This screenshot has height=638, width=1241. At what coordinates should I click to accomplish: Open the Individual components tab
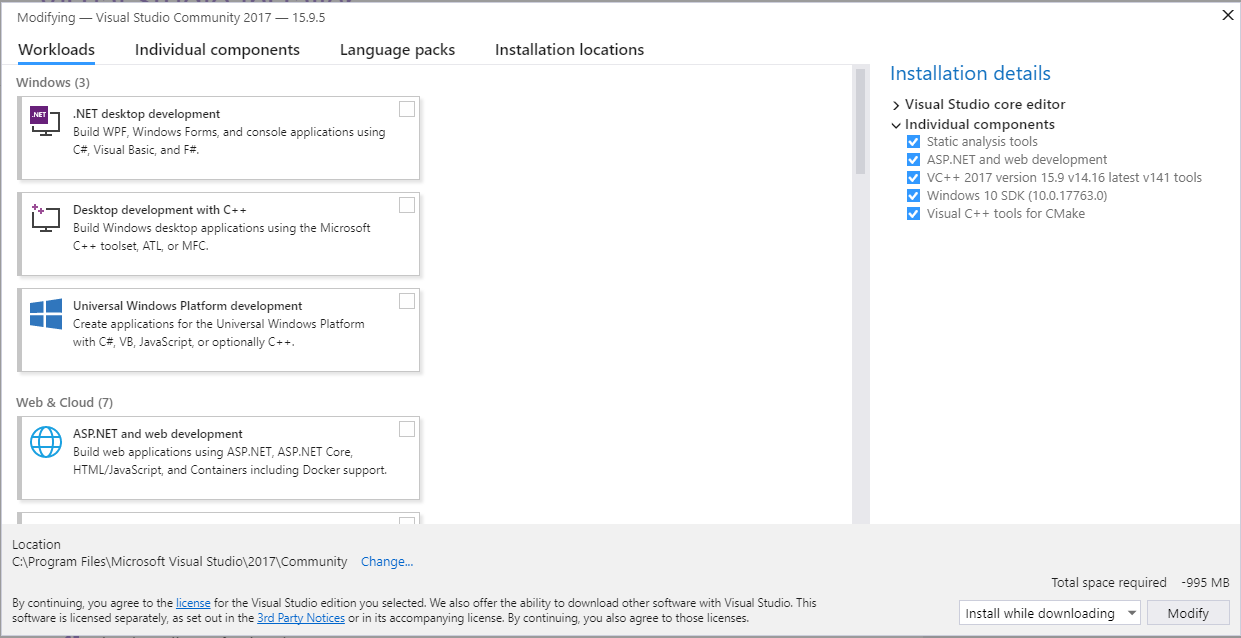point(217,50)
